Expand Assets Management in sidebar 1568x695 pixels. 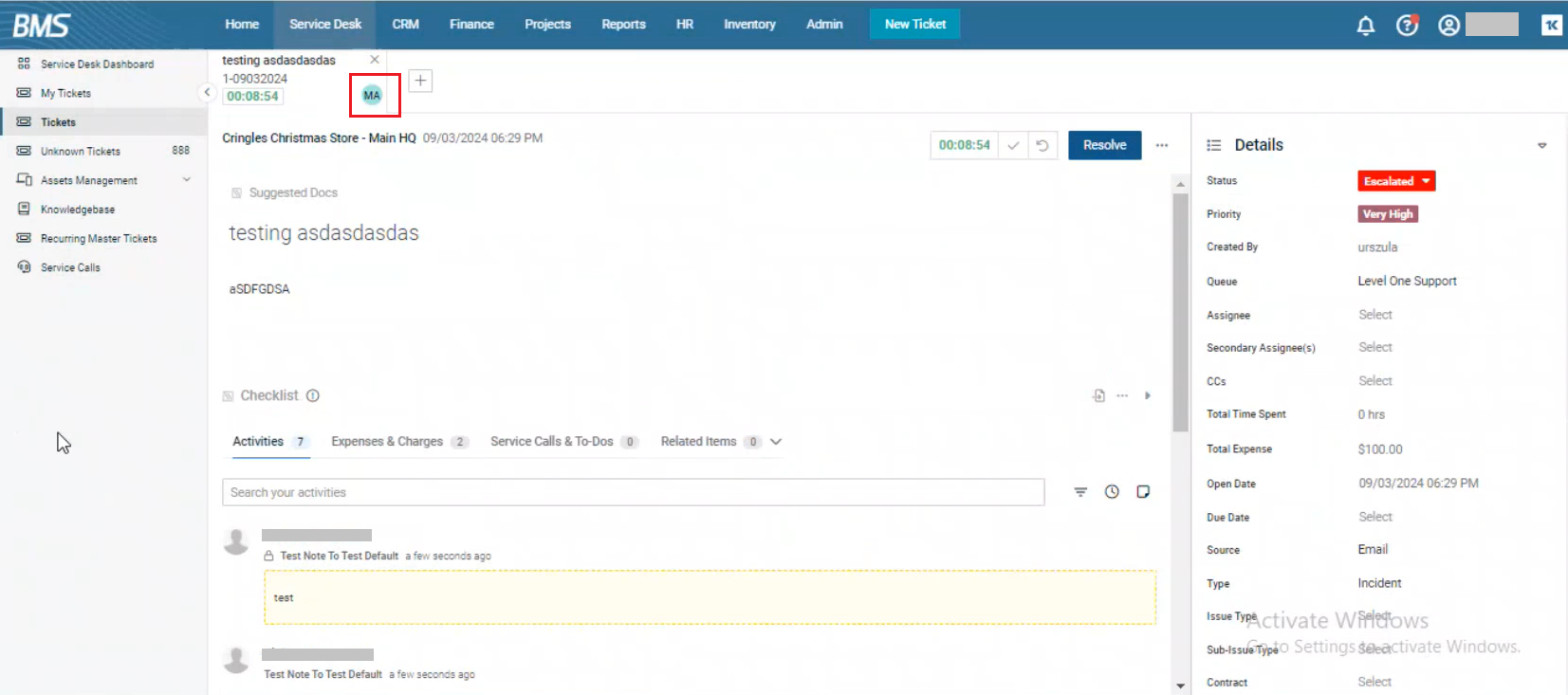186,180
